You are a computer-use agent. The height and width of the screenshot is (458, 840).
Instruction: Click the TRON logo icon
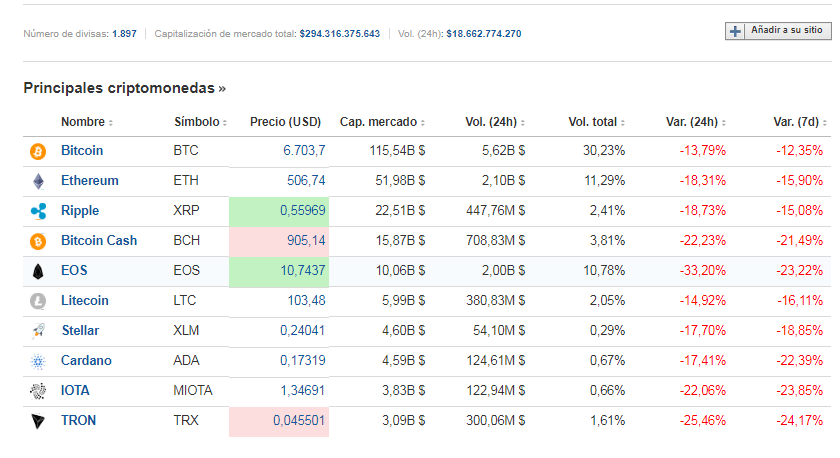(38, 422)
